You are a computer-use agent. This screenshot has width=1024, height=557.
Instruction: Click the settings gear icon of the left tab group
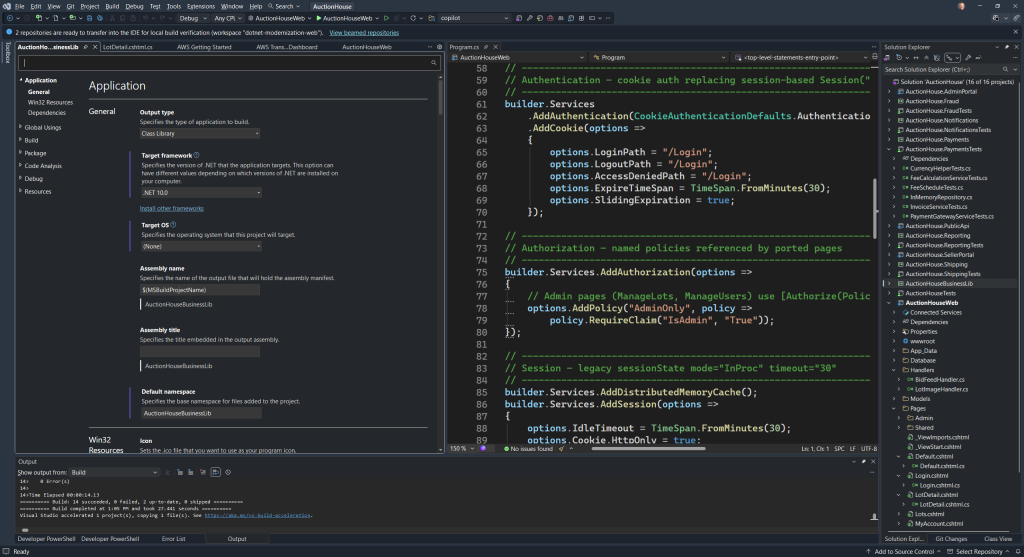tap(440, 47)
